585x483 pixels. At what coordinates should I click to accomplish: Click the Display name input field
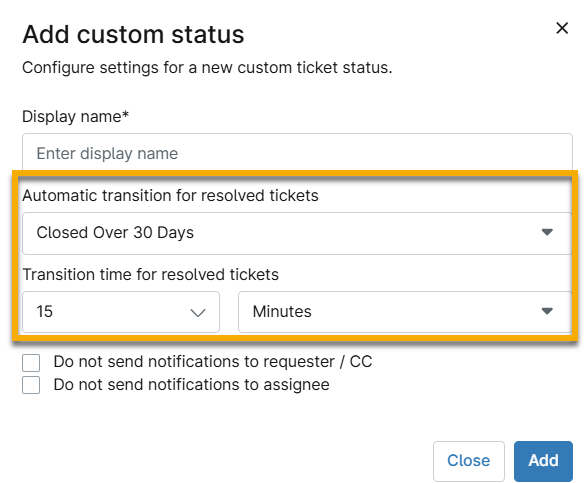(x=297, y=153)
